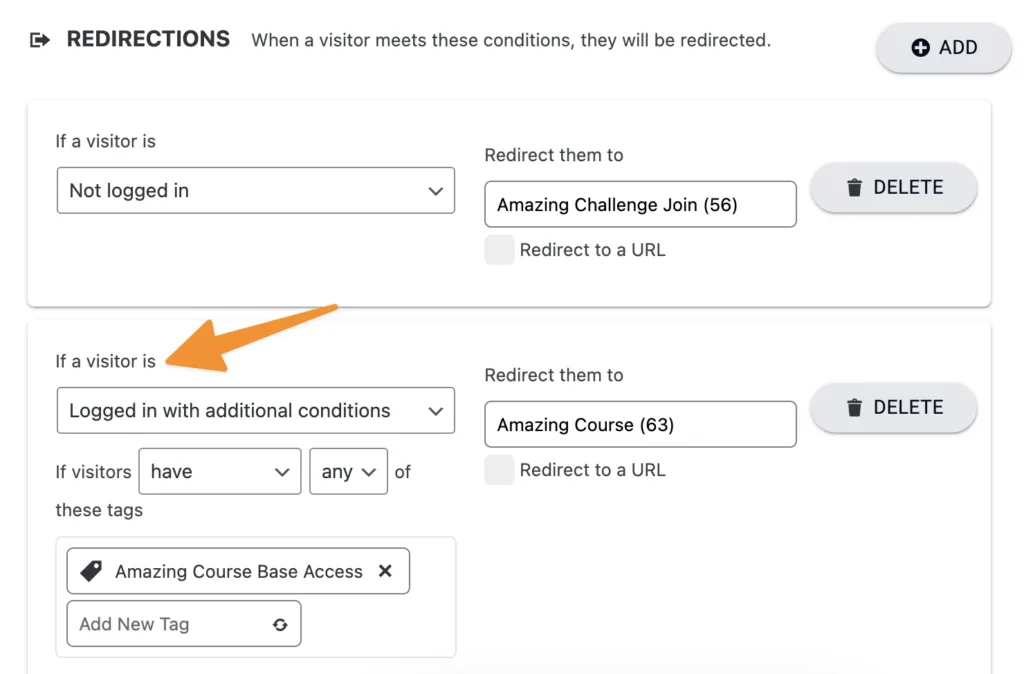Screen dimensions: 1024x674
Task: Remove the Amazing Course Base Access tag
Action: (x=386, y=571)
